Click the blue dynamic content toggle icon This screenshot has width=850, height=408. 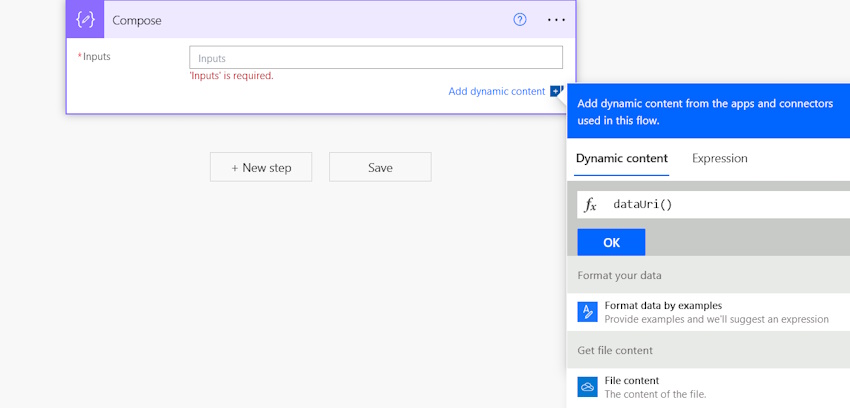click(x=557, y=91)
